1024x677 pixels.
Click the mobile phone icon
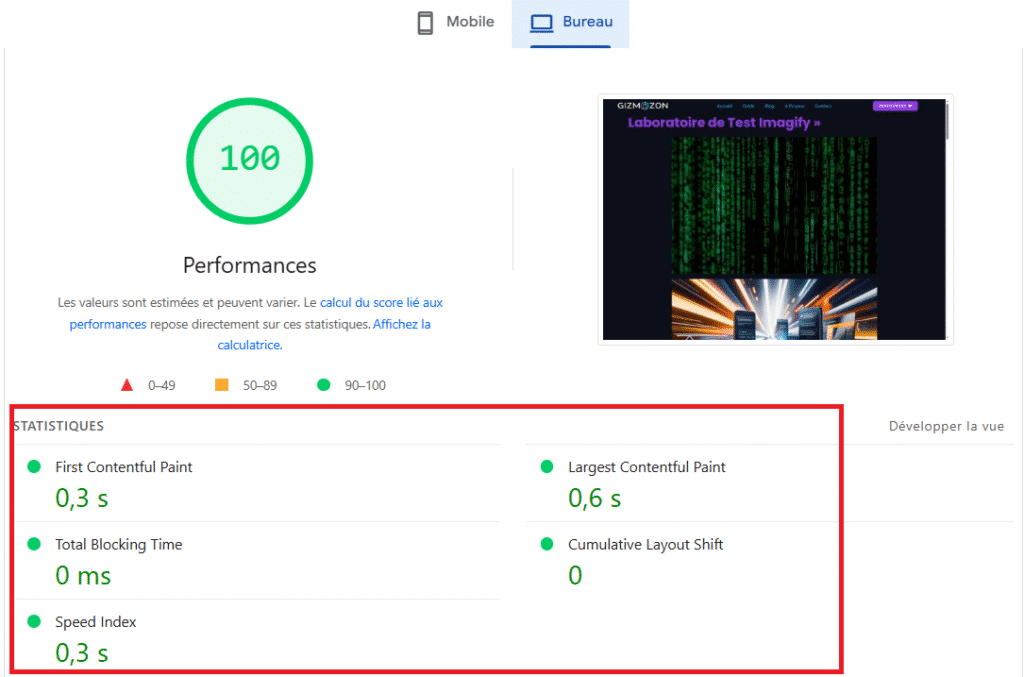point(425,23)
